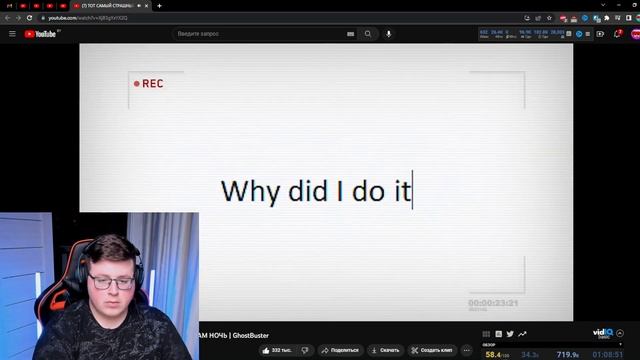
Task: Open a new browser tab
Action: coord(160,6)
